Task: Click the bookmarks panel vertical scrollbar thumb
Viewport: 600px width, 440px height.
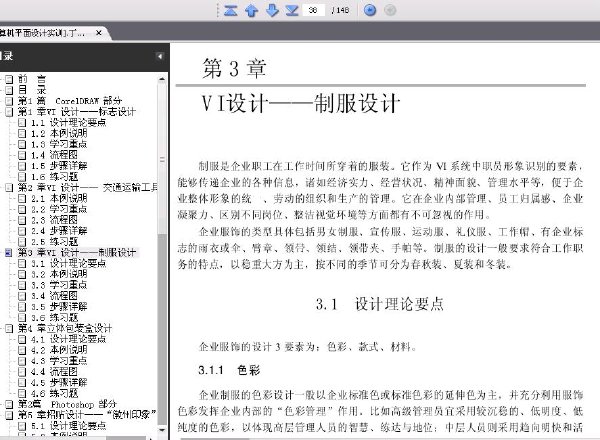Action: 162,159
